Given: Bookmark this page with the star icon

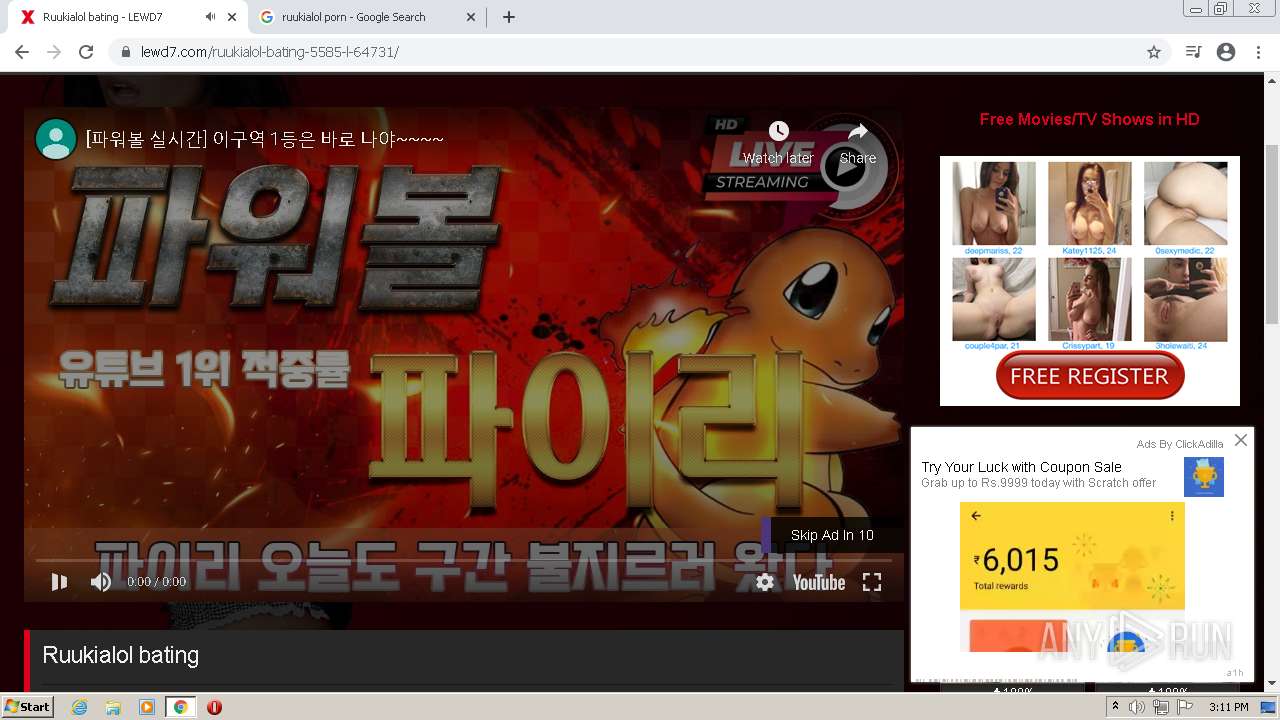Looking at the screenshot, I should pos(1154,52).
